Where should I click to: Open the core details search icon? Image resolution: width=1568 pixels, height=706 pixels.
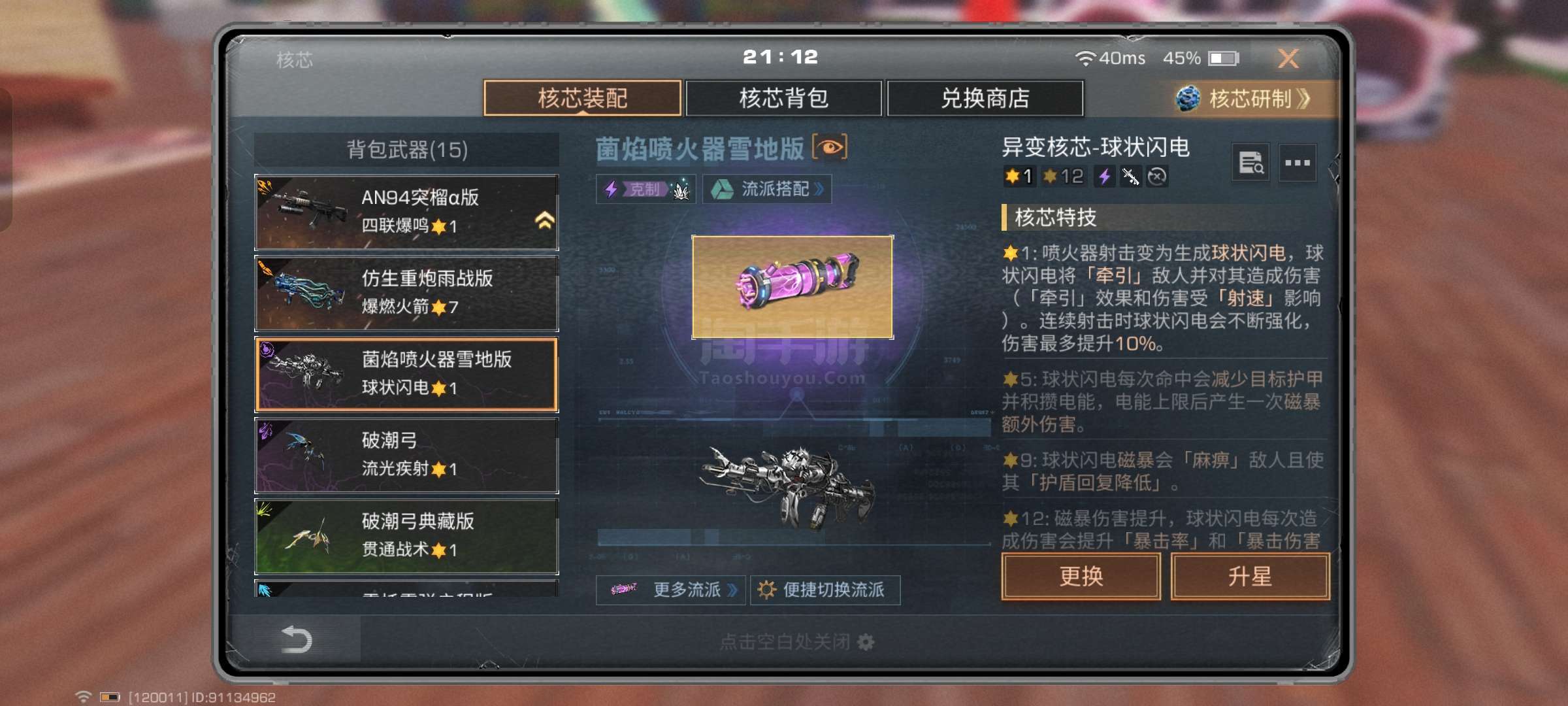(1251, 163)
